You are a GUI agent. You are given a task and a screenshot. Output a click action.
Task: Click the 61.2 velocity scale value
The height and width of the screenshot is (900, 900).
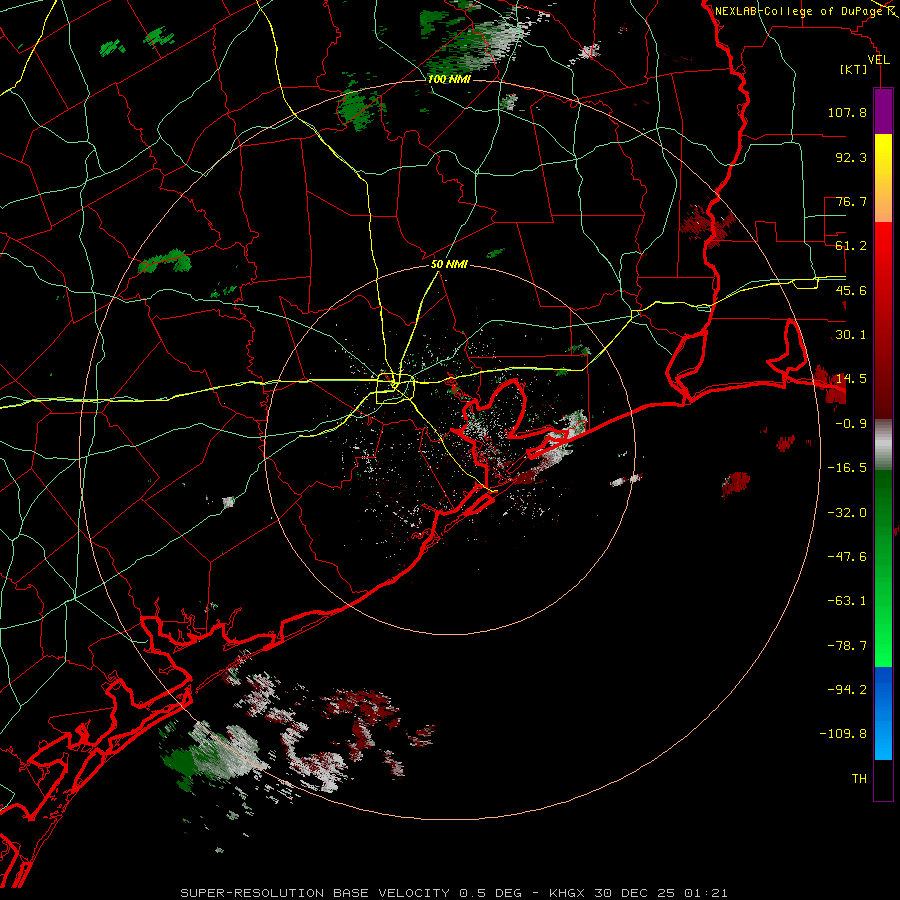(851, 246)
